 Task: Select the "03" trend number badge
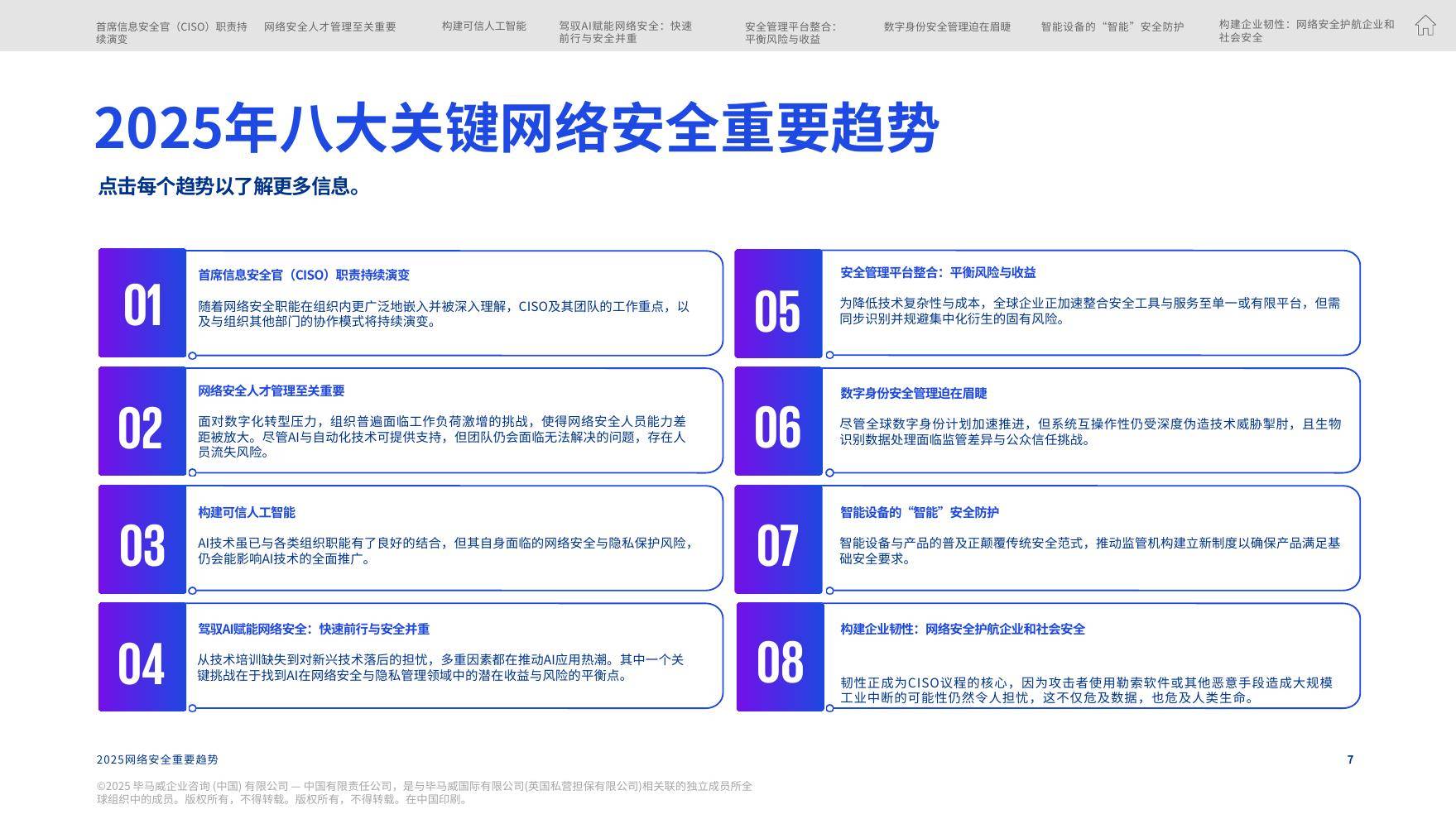coord(143,544)
